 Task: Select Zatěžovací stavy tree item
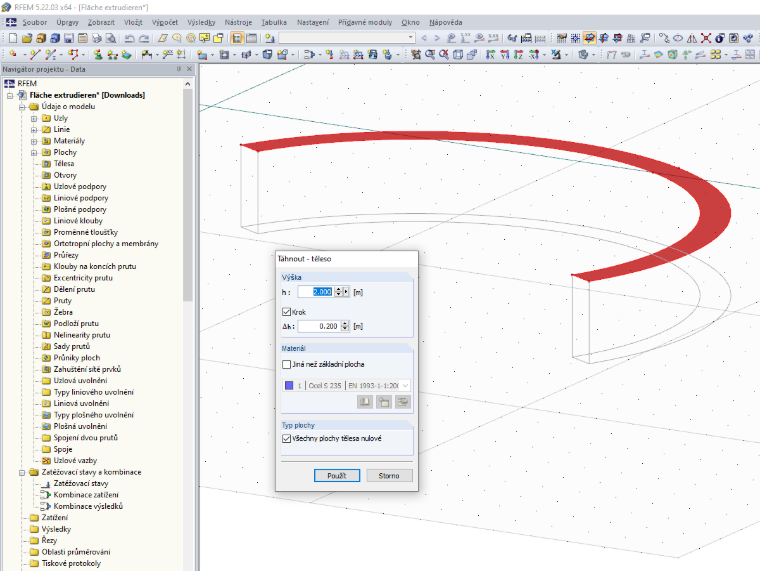81,483
